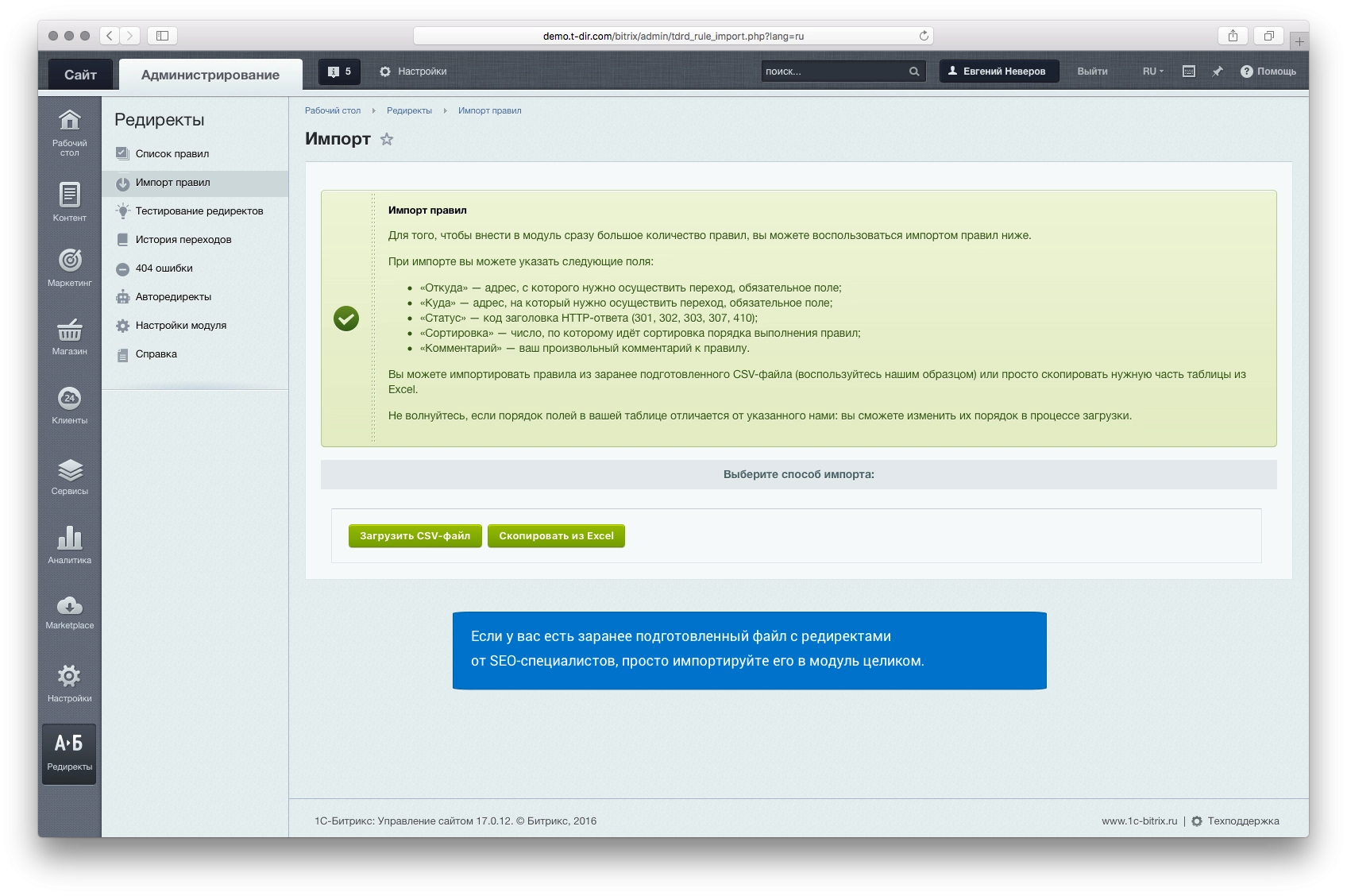This screenshot has height=896, width=1347.
Task: Open the Клиенты 24 icon
Action: pos(70,398)
